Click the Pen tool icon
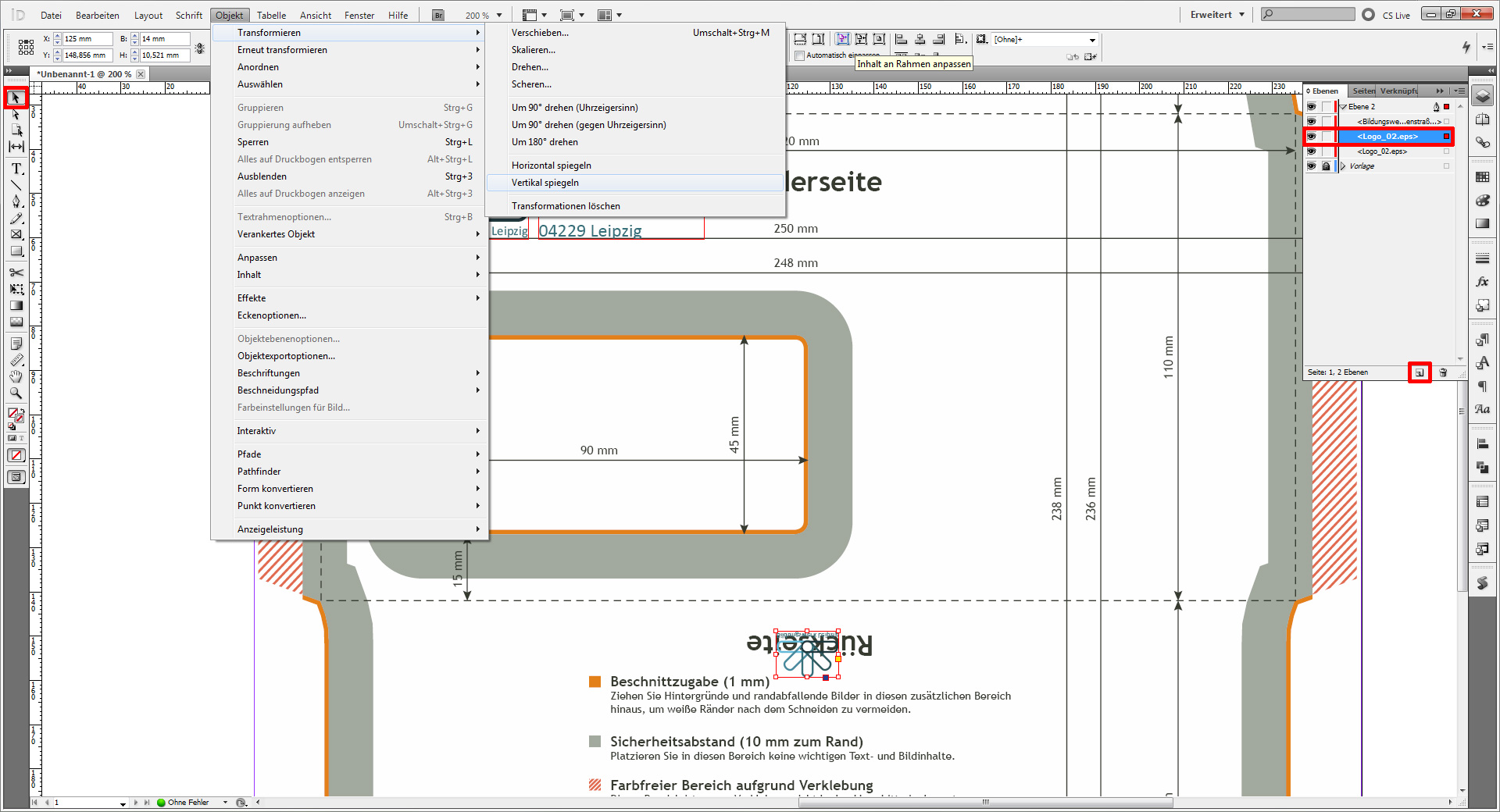 point(16,201)
